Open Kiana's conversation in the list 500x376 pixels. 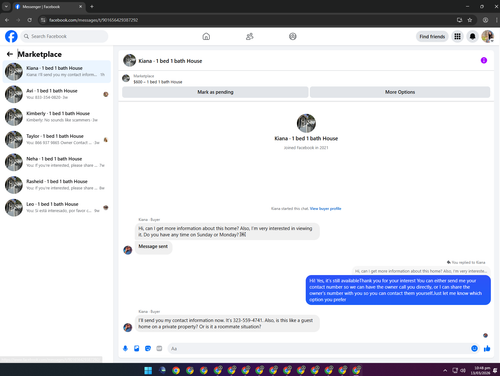click(57, 71)
